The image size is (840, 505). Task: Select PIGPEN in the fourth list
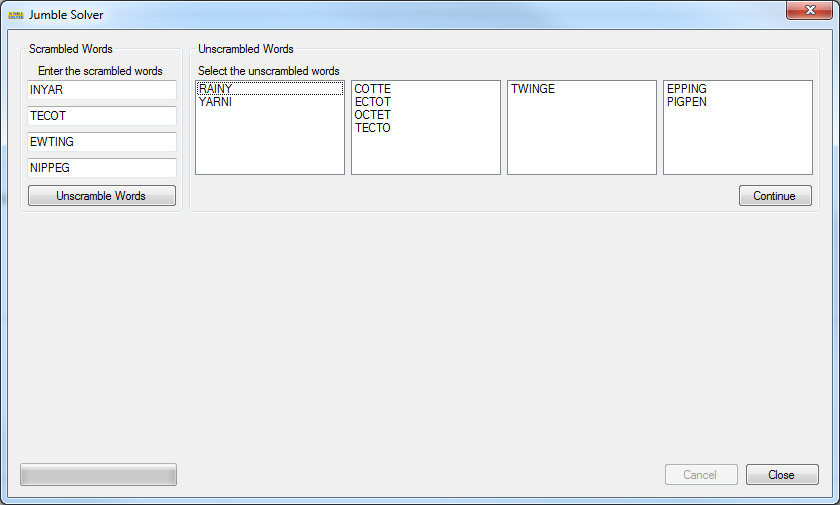click(687, 102)
